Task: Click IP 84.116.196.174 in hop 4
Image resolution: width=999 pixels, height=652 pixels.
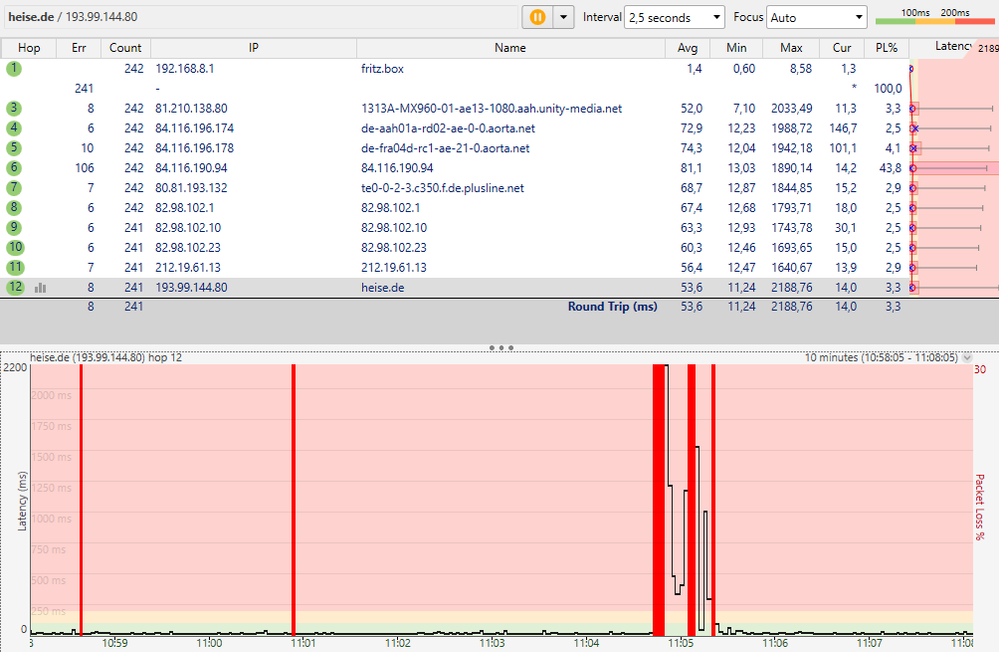Action: (x=194, y=128)
